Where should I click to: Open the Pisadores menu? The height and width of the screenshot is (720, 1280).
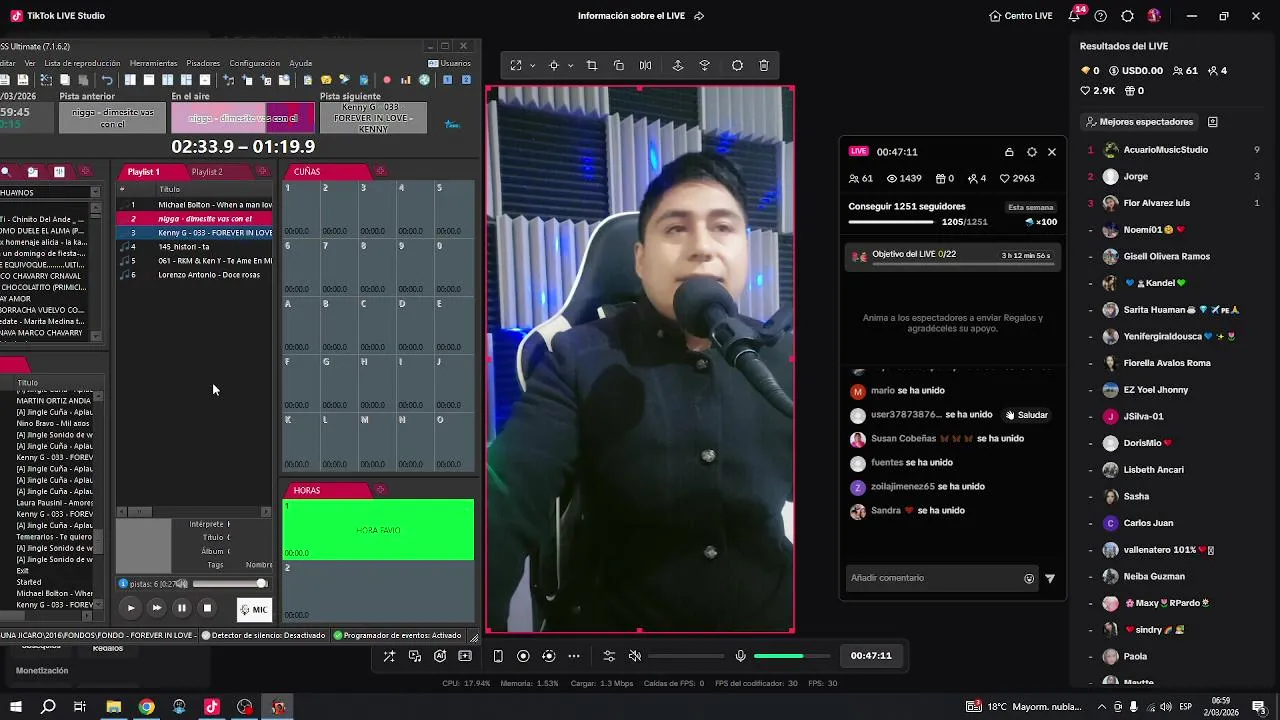(203, 63)
